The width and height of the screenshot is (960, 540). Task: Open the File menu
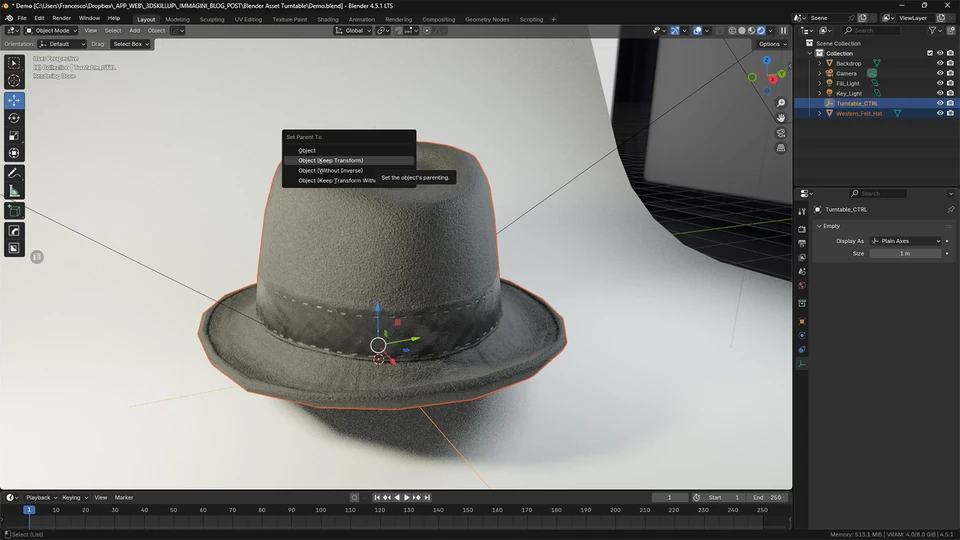click(x=22, y=18)
